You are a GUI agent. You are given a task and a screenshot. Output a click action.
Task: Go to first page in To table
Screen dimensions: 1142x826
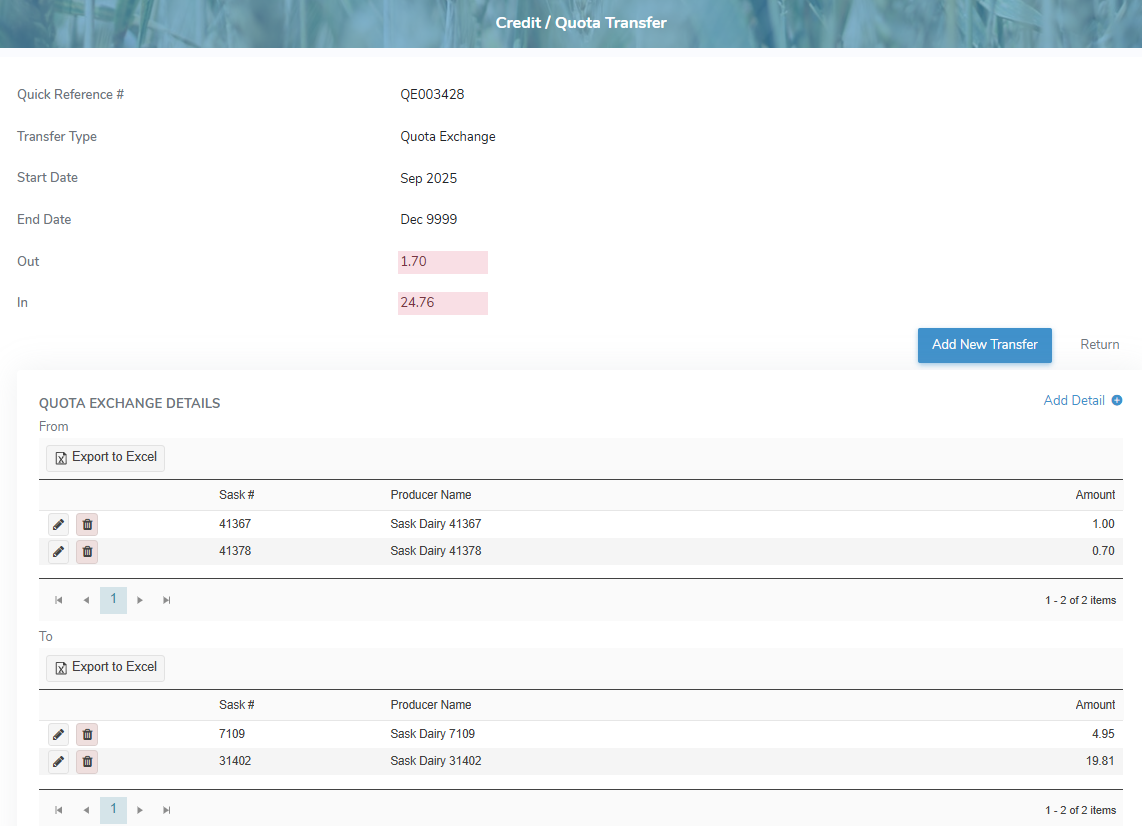[x=59, y=810]
